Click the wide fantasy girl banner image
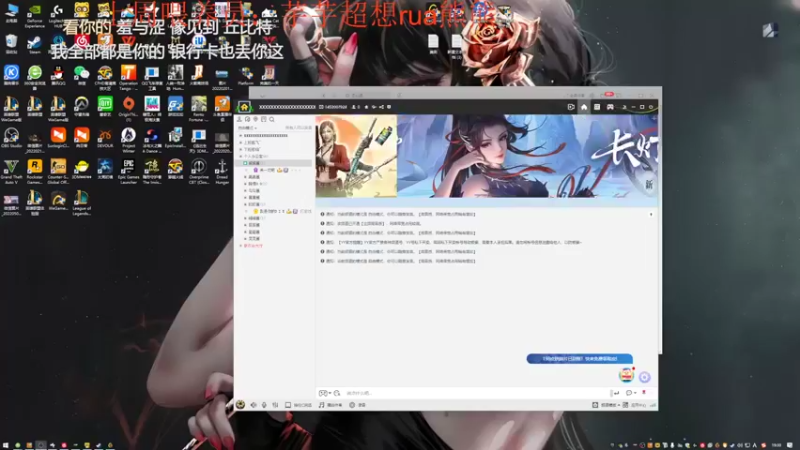Viewport: 800px width, 450px height. click(528, 156)
